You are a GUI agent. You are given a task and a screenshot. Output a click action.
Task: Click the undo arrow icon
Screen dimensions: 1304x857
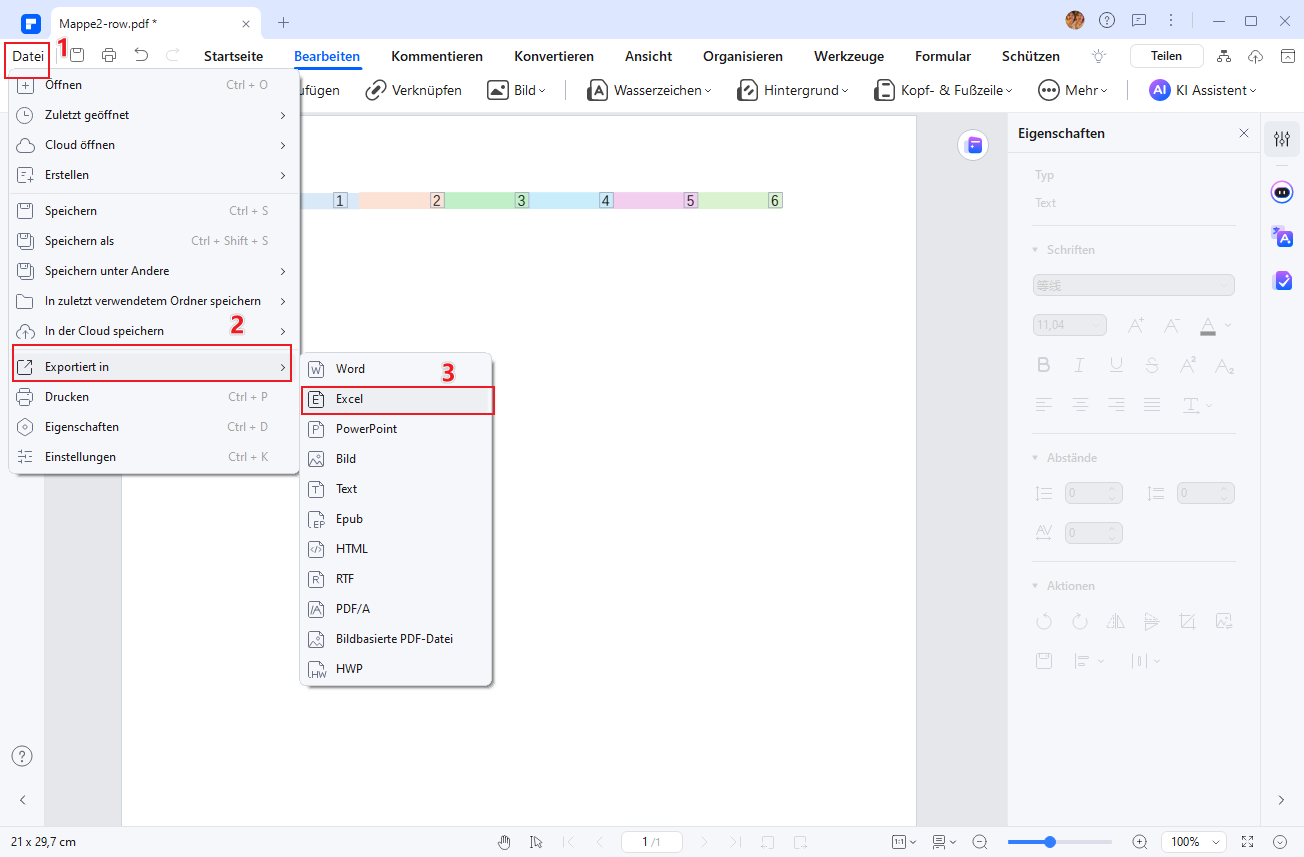coord(141,56)
